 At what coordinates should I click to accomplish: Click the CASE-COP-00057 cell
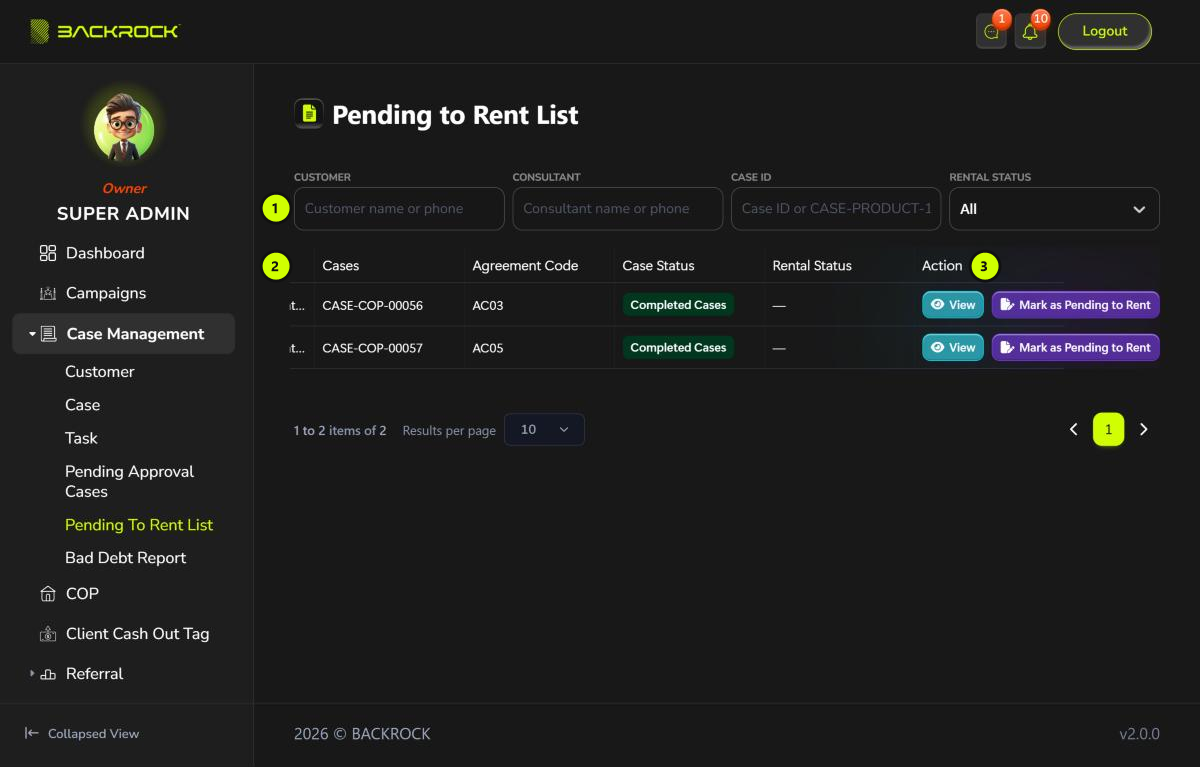(x=372, y=347)
